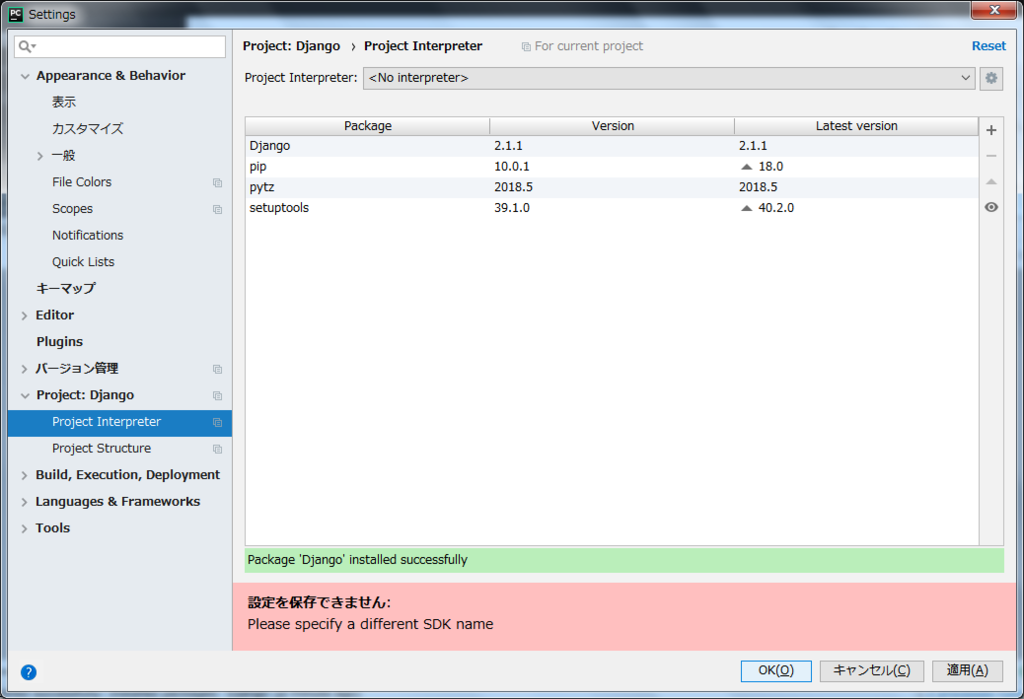Open the Project Structure settings page

coord(101,449)
